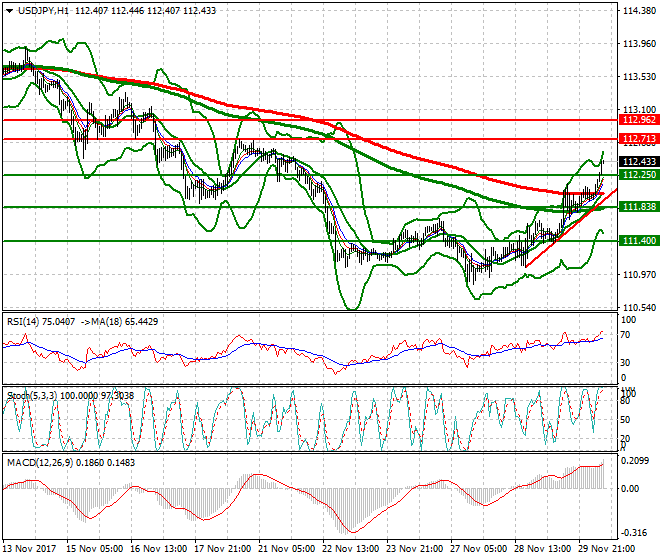Click the MACD scale value 0.2099
Image resolution: width=660 pixels, height=560 pixels.
[636, 461]
